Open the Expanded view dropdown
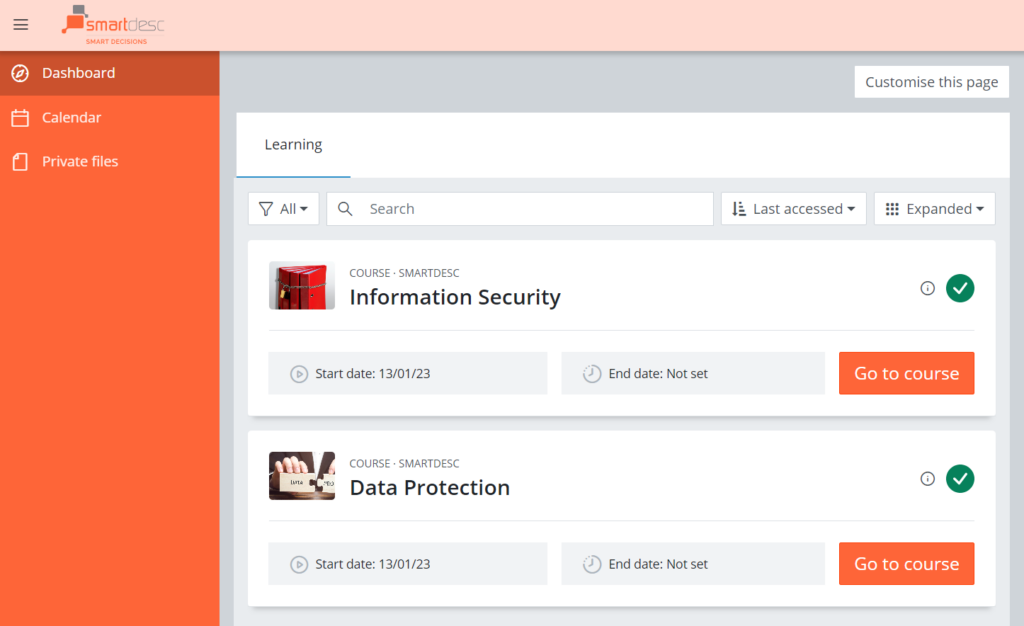Viewport: 1024px width, 626px height. [934, 208]
